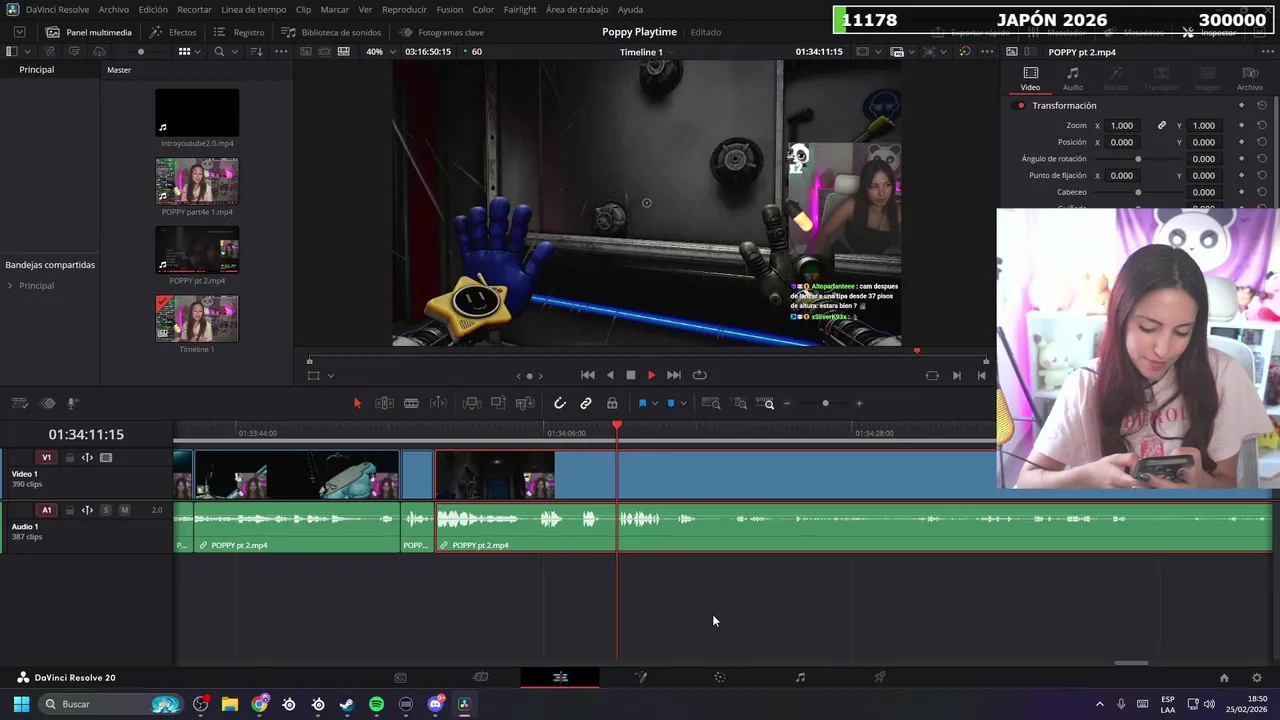
Task: Open the Fusion menu
Action: (x=450, y=9)
